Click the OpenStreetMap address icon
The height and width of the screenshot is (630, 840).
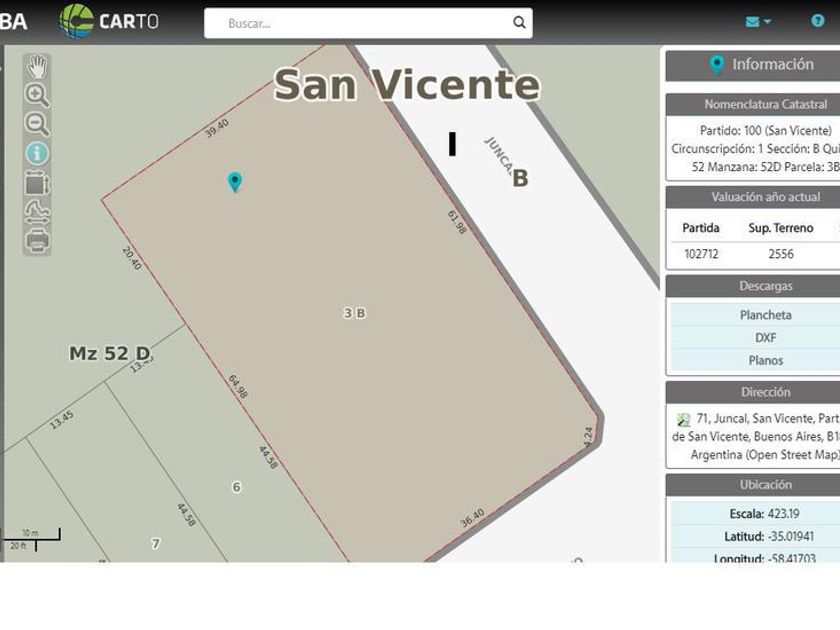coord(683,419)
